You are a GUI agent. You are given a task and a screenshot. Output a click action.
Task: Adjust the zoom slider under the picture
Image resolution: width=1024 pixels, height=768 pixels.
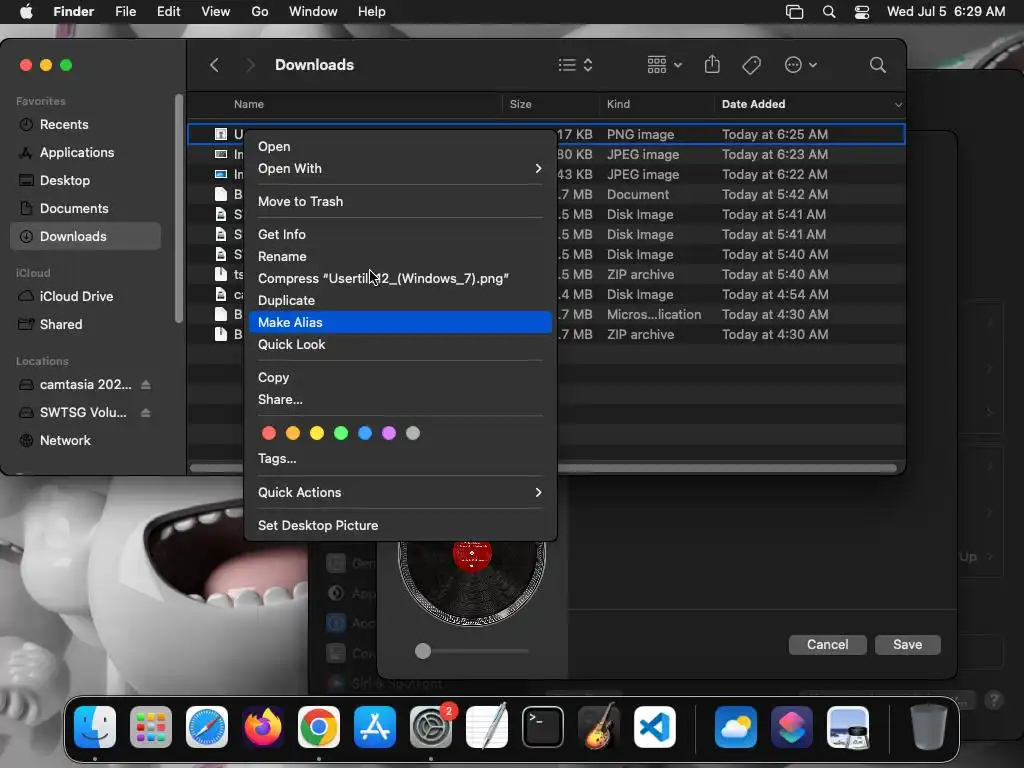[x=423, y=651]
